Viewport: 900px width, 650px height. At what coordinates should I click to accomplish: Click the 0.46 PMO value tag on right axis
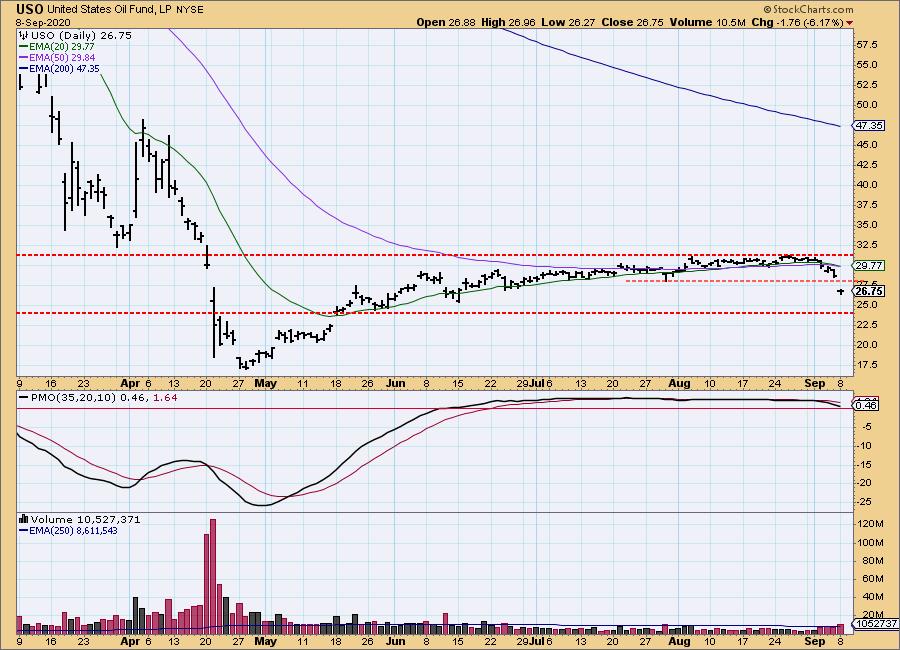pyautogui.click(x=866, y=405)
